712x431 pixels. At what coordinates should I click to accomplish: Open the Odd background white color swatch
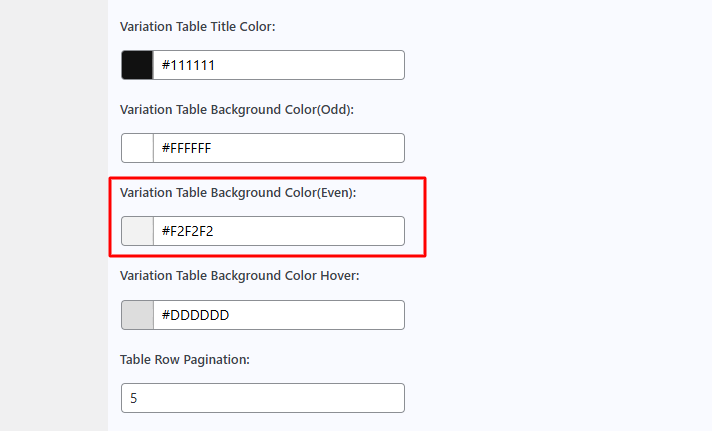[x=137, y=148]
